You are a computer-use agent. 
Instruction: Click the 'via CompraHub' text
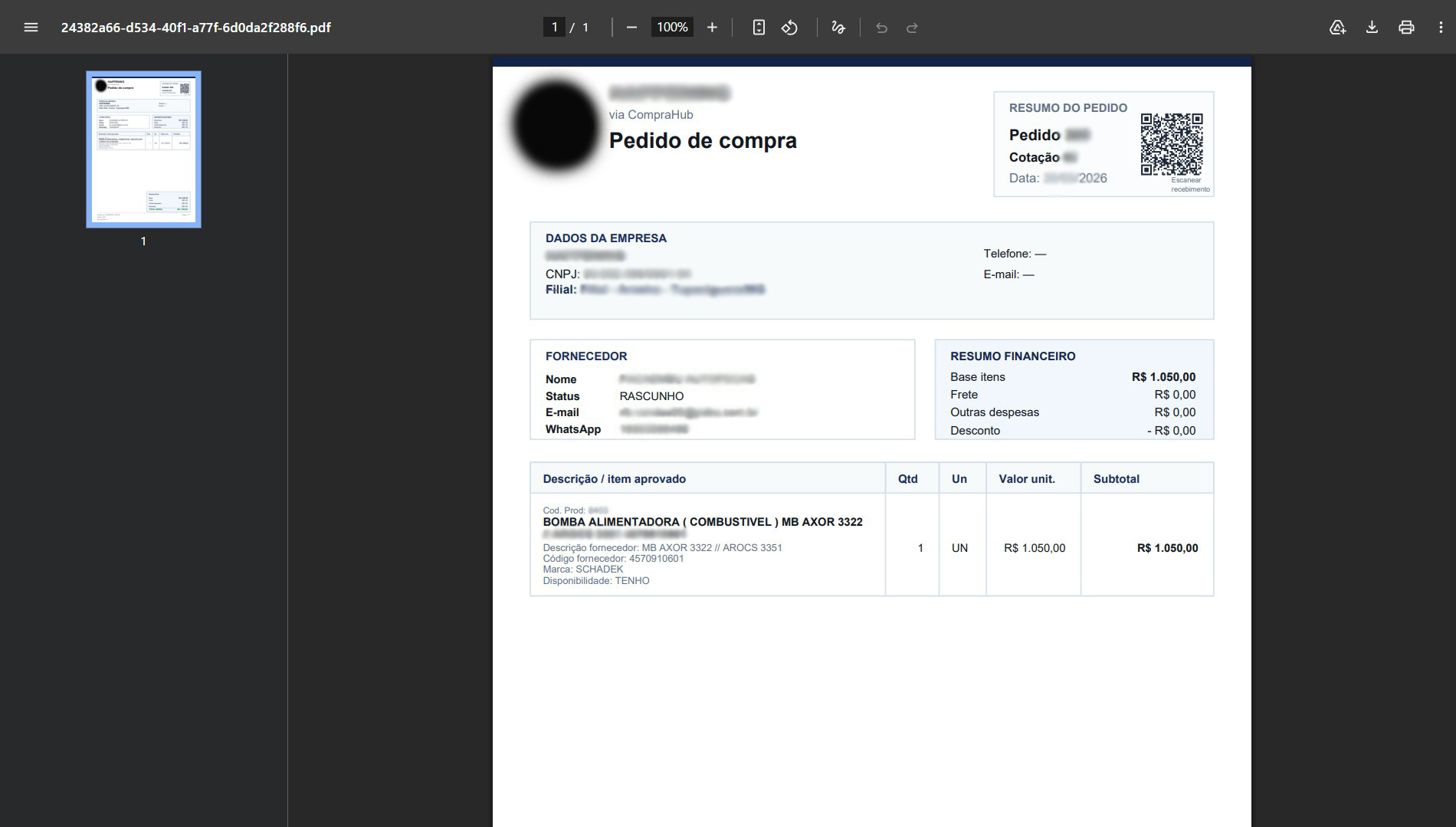651,115
